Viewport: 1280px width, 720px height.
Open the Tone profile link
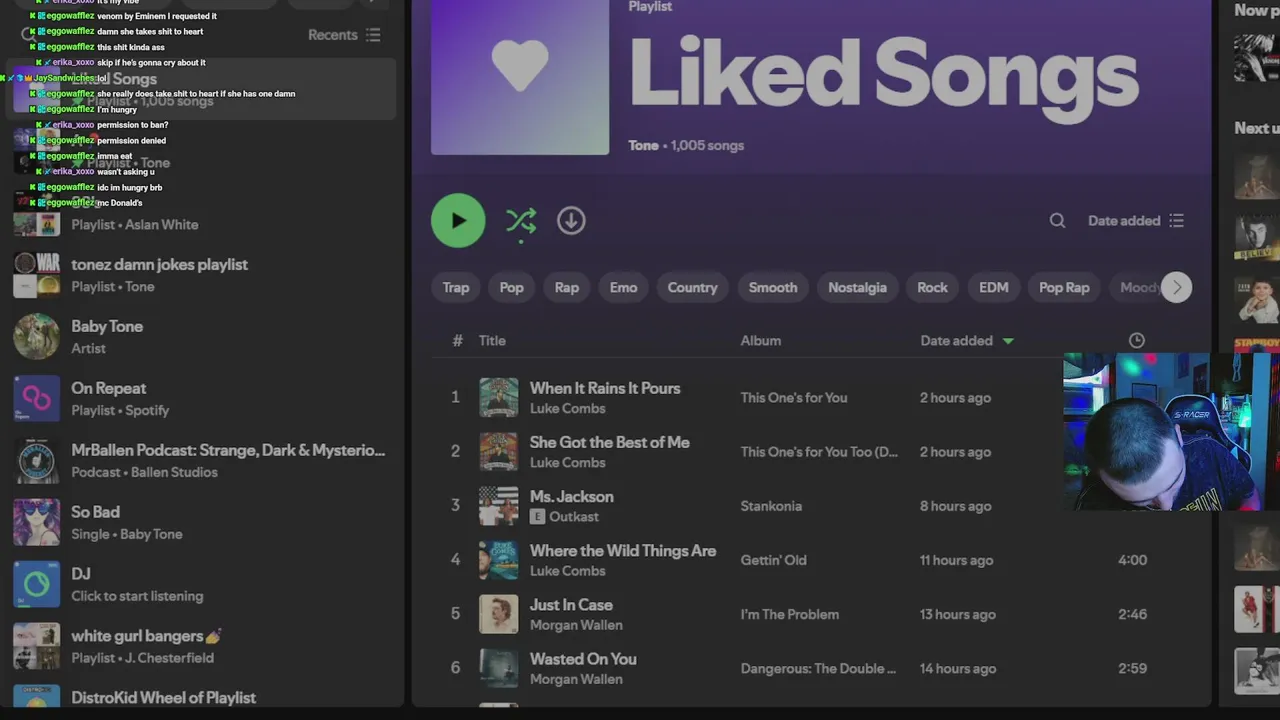(643, 146)
